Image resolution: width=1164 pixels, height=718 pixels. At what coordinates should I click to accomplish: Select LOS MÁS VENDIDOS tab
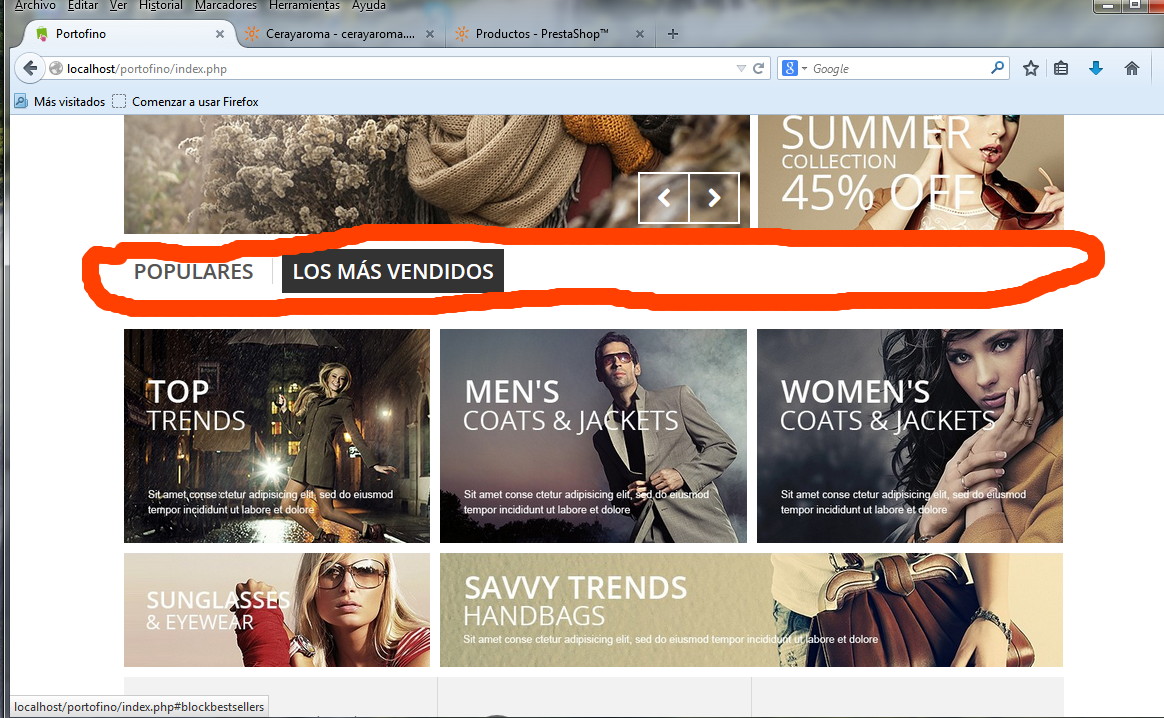[x=393, y=271]
